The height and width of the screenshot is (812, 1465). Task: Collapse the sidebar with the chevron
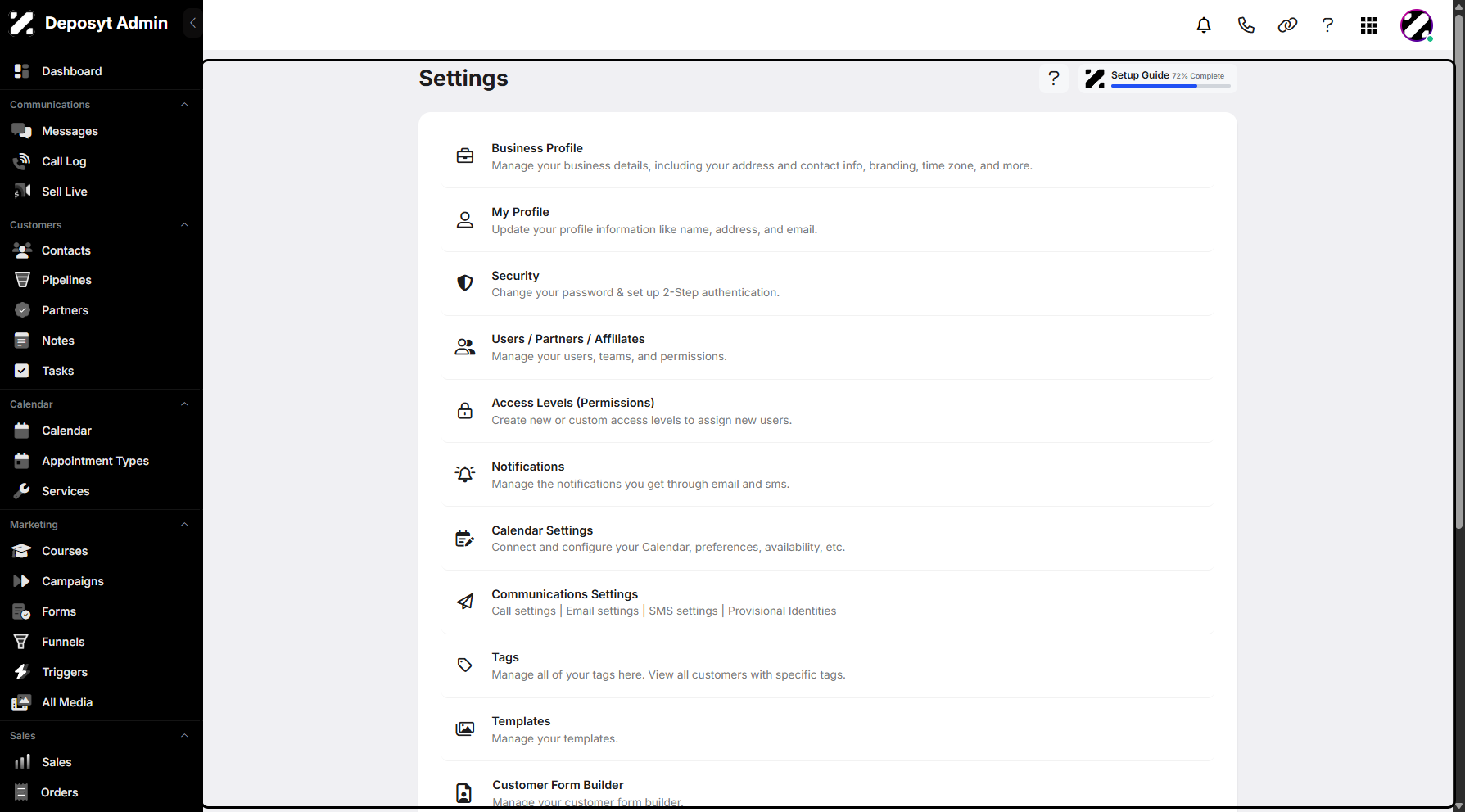192,23
